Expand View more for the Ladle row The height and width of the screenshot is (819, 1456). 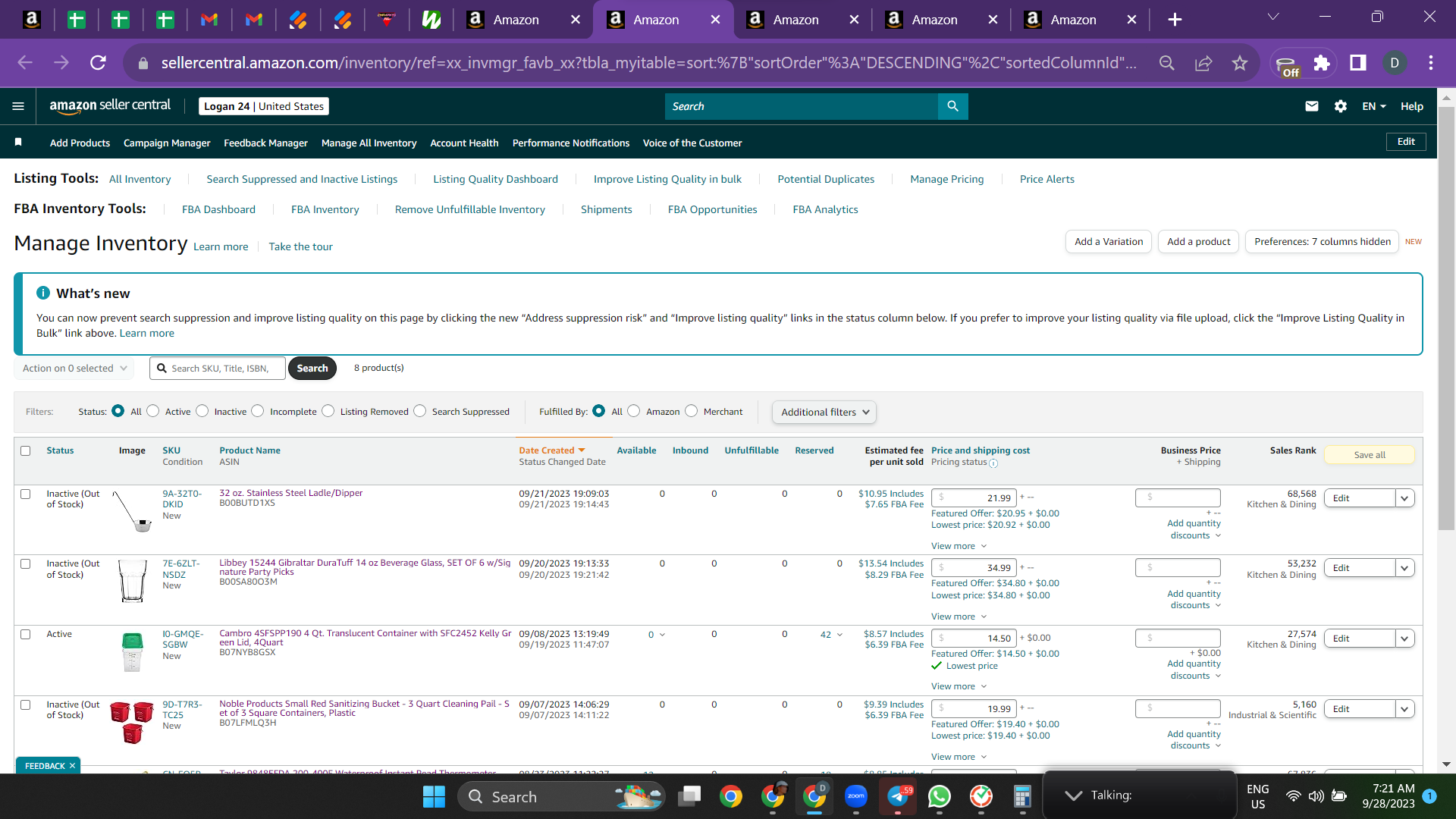[959, 546]
